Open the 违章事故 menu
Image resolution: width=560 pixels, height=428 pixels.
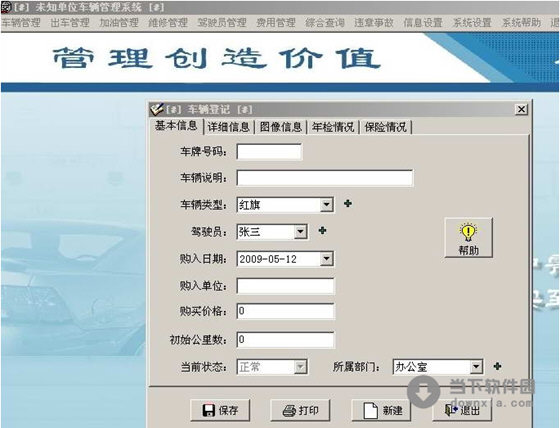374,23
